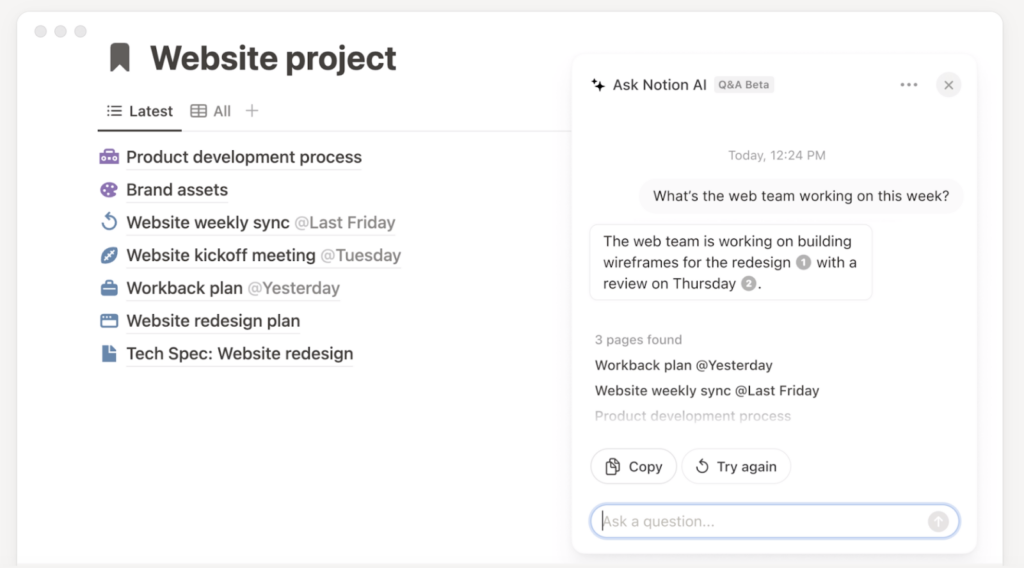Open the Product development process page
This screenshot has width=1024, height=568.
pos(244,157)
